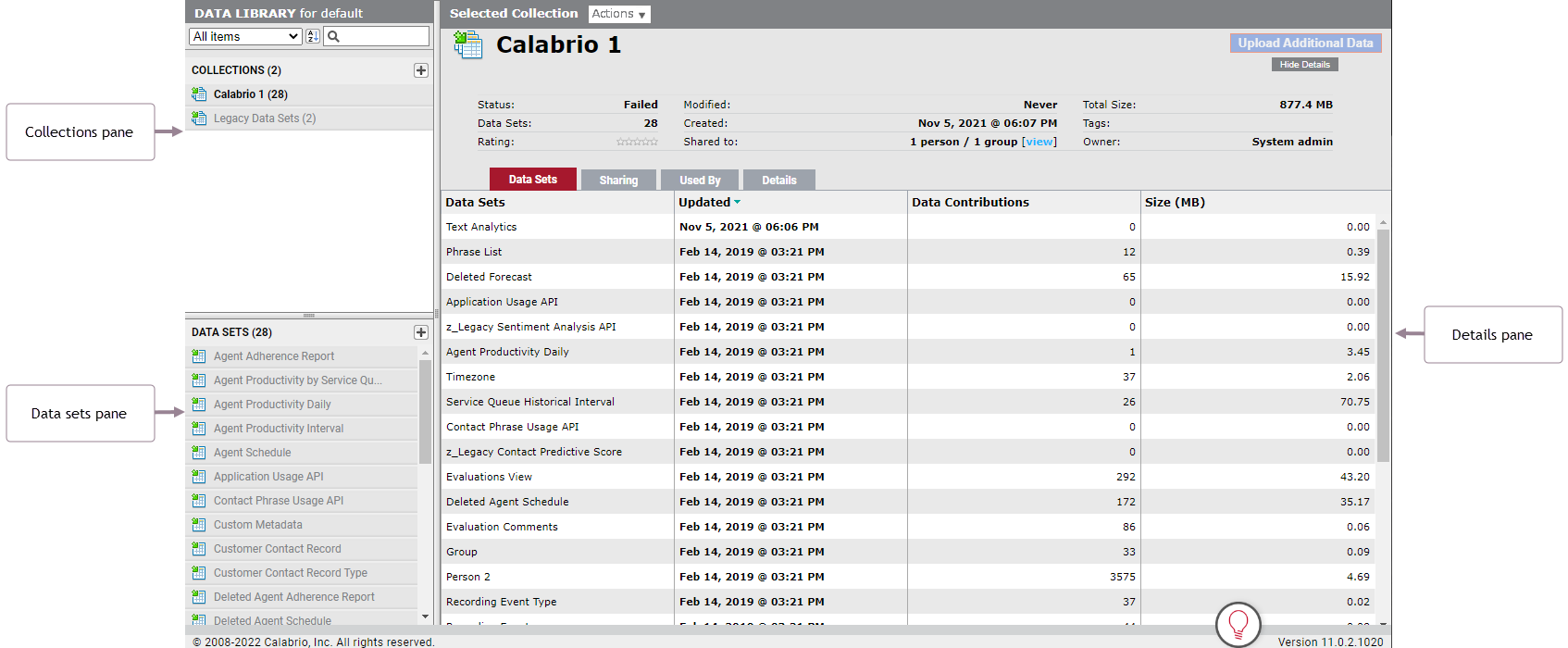Open the Used By tab
1568x648 pixels.
click(700, 181)
